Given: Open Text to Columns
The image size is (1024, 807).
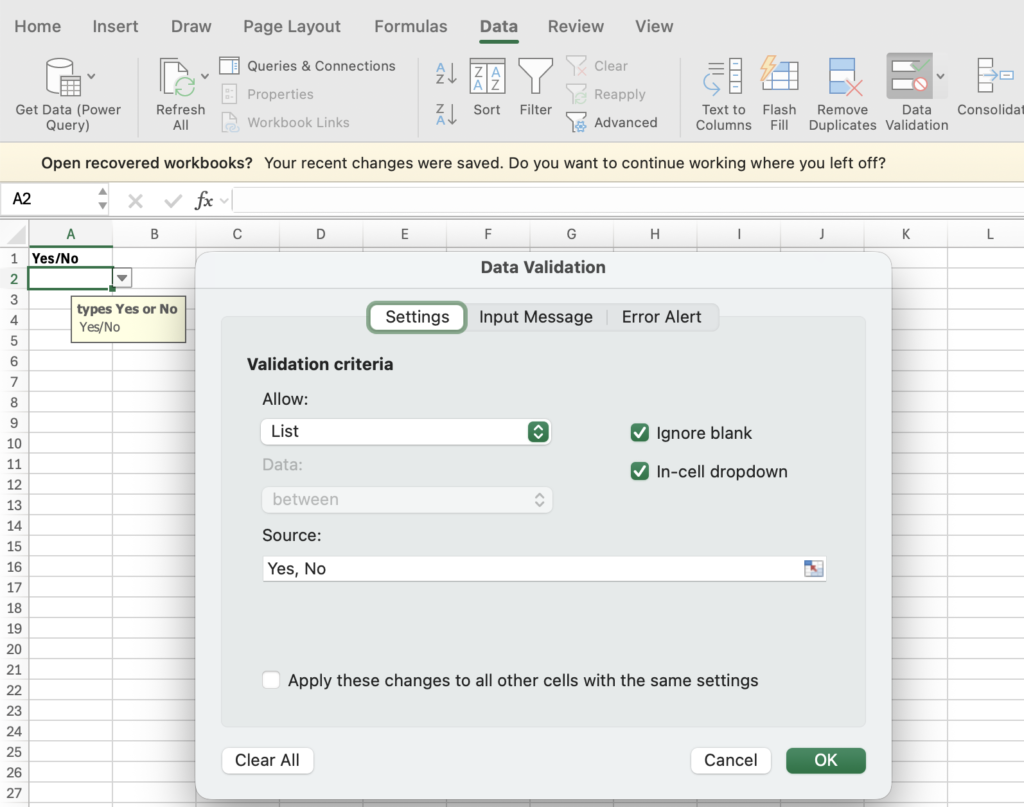Looking at the screenshot, I should [x=722, y=93].
